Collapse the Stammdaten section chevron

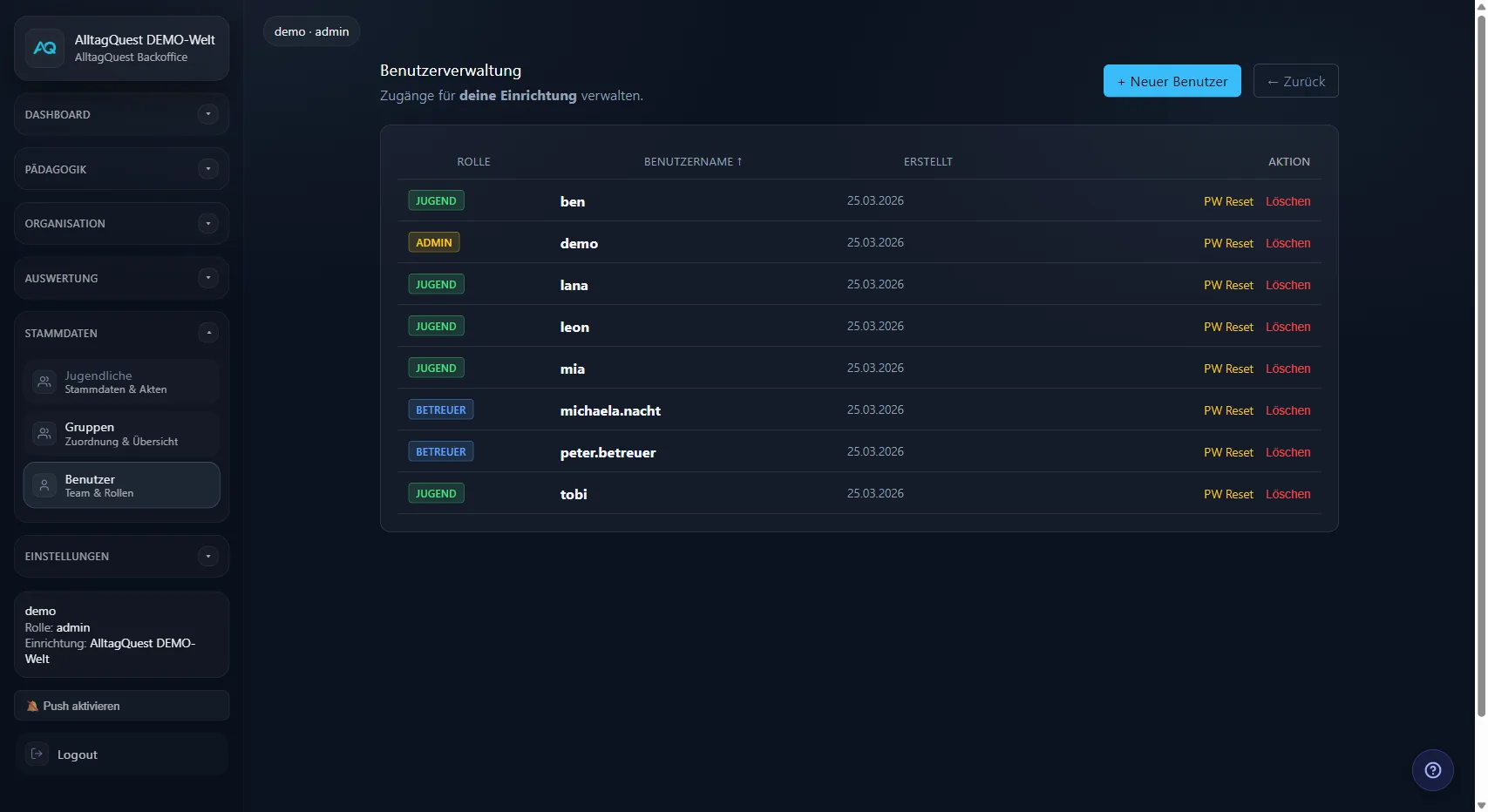[207, 333]
